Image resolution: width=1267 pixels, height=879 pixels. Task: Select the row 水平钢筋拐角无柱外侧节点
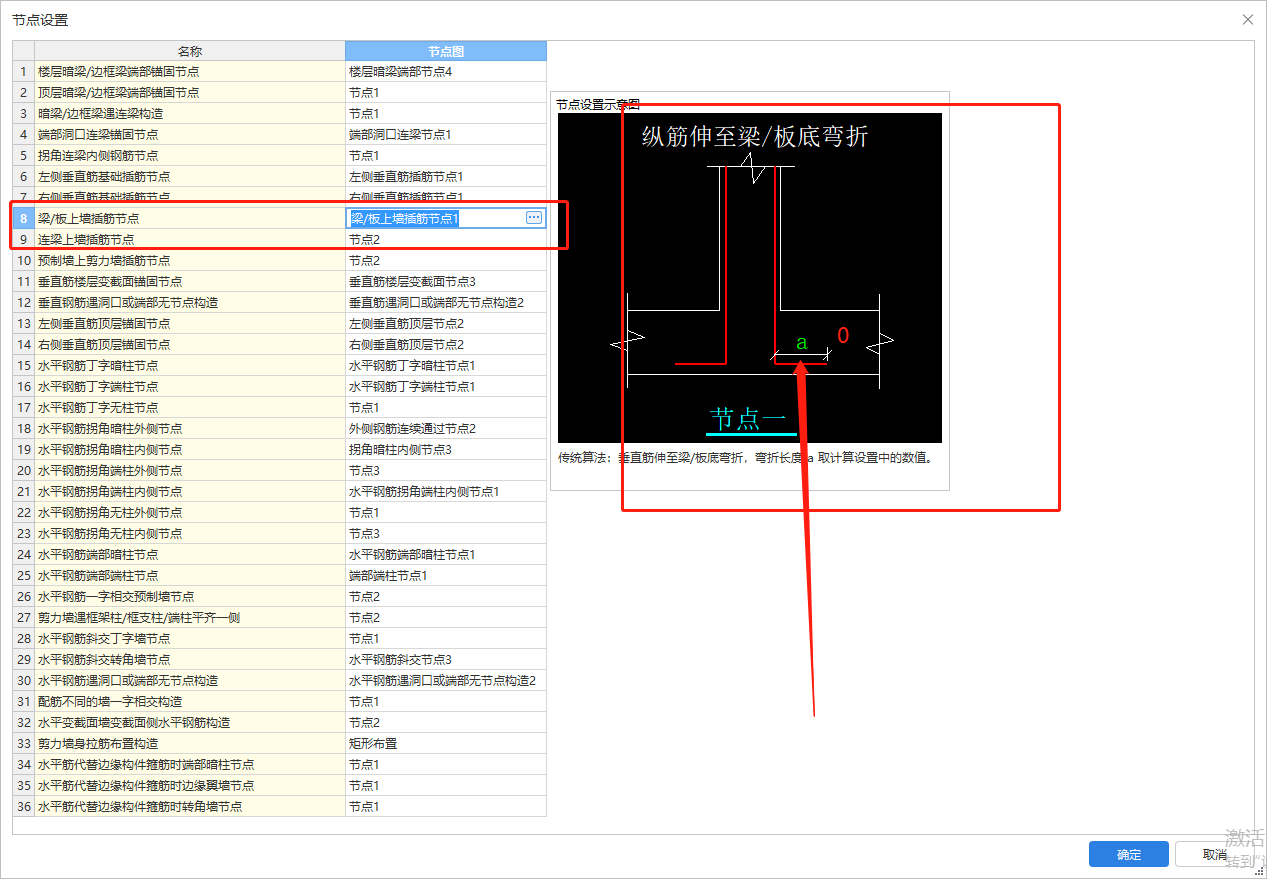280,512
